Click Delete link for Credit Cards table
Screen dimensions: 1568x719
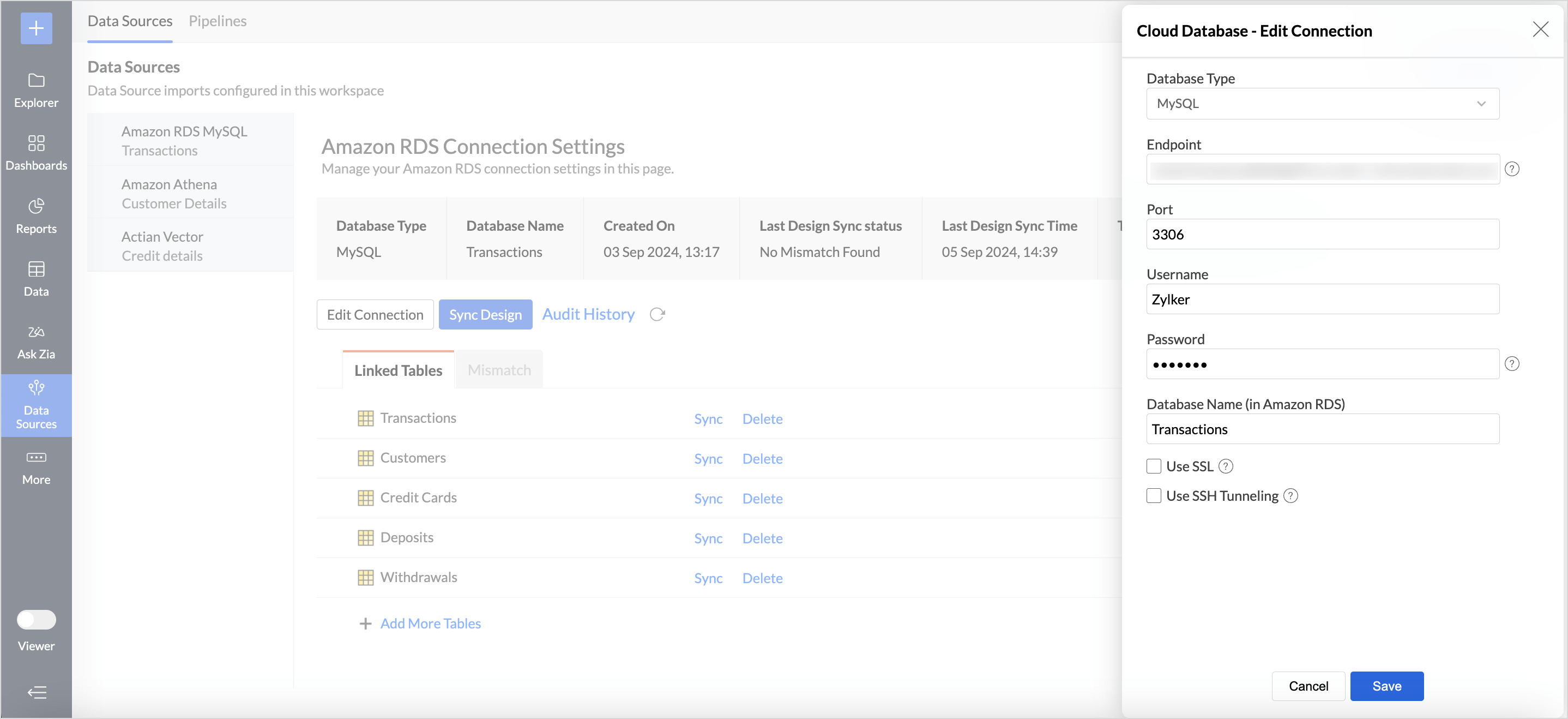click(x=762, y=499)
